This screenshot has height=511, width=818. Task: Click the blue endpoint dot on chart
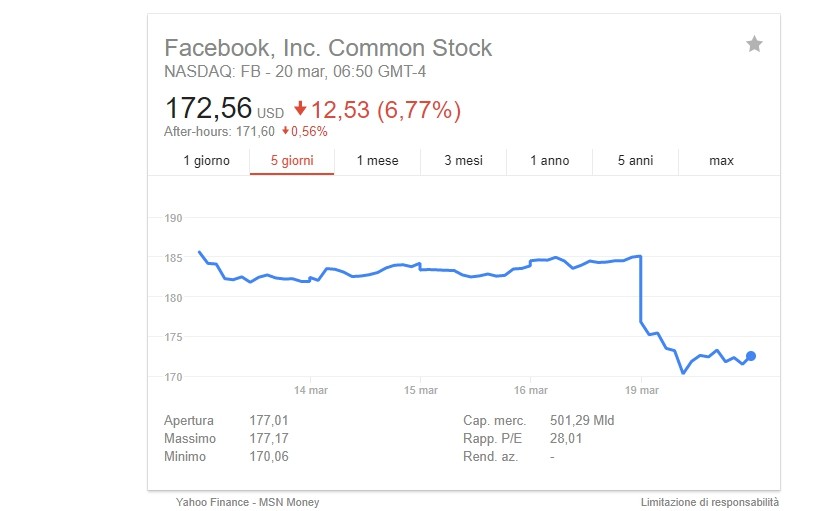[x=751, y=356]
